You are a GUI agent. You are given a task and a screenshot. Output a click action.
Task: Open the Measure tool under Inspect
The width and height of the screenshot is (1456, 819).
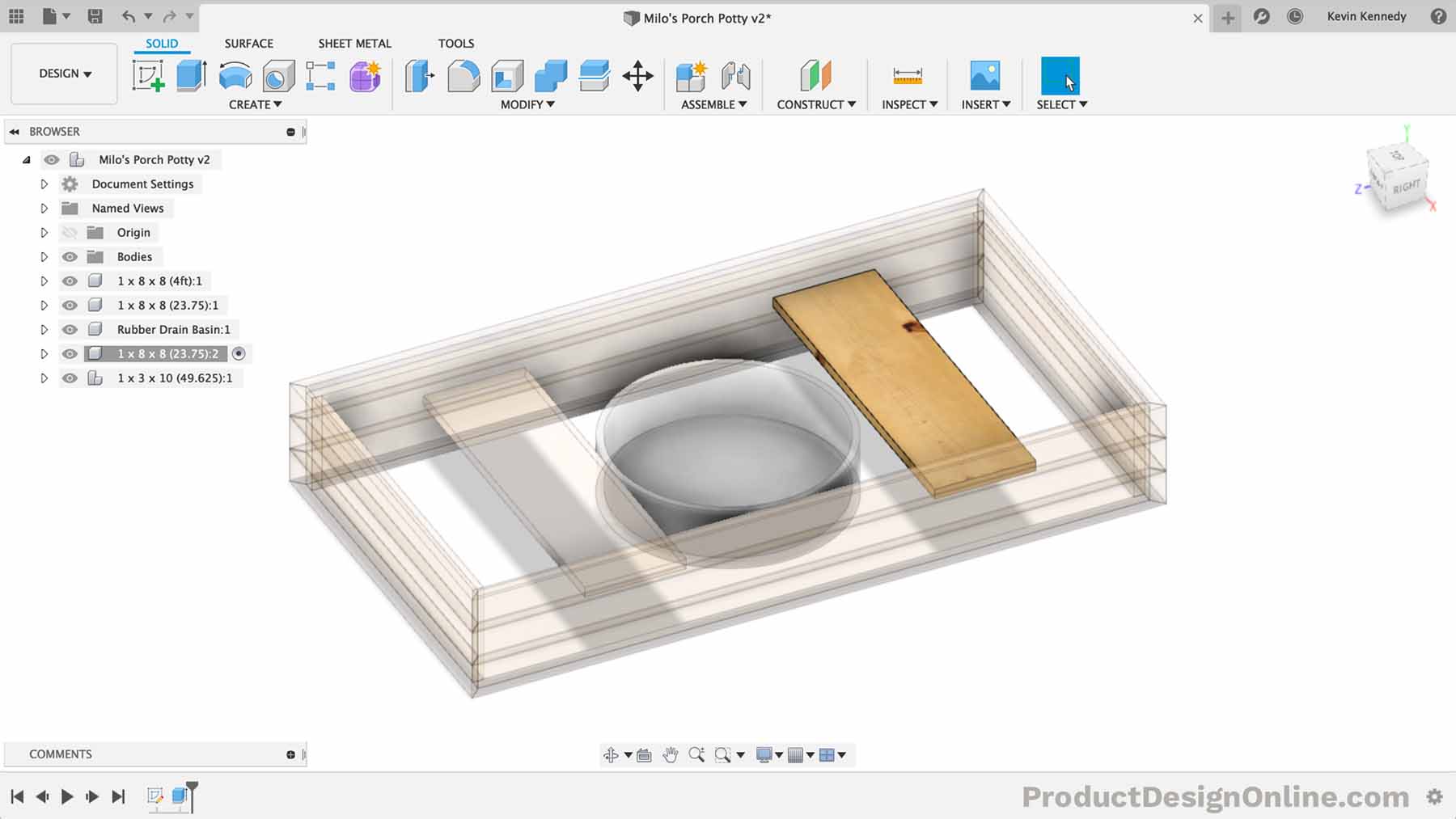908,77
